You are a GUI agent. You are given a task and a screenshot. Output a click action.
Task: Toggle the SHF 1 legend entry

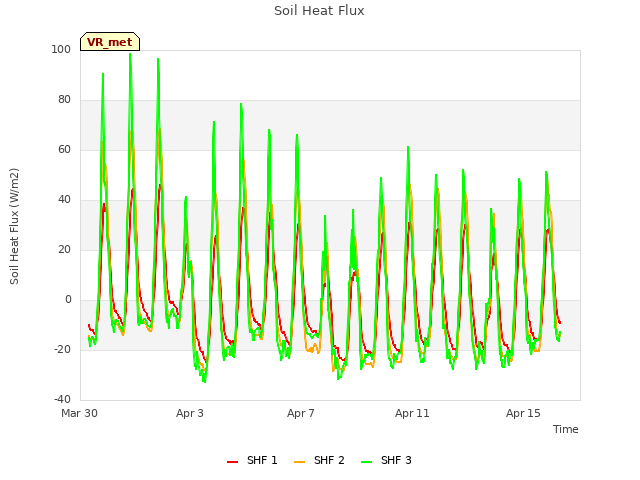252,461
